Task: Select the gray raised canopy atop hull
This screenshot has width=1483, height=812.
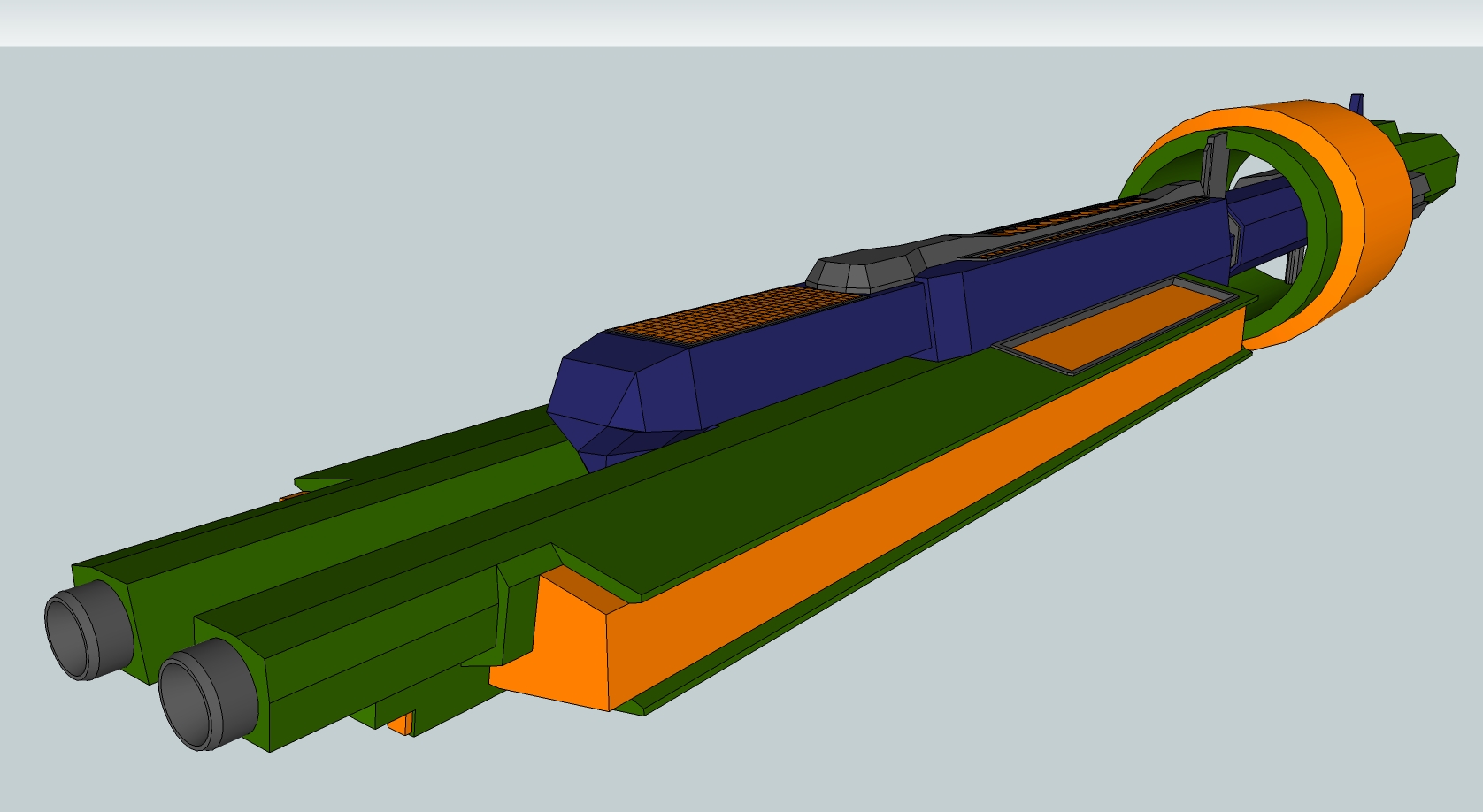Action: [863, 268]
